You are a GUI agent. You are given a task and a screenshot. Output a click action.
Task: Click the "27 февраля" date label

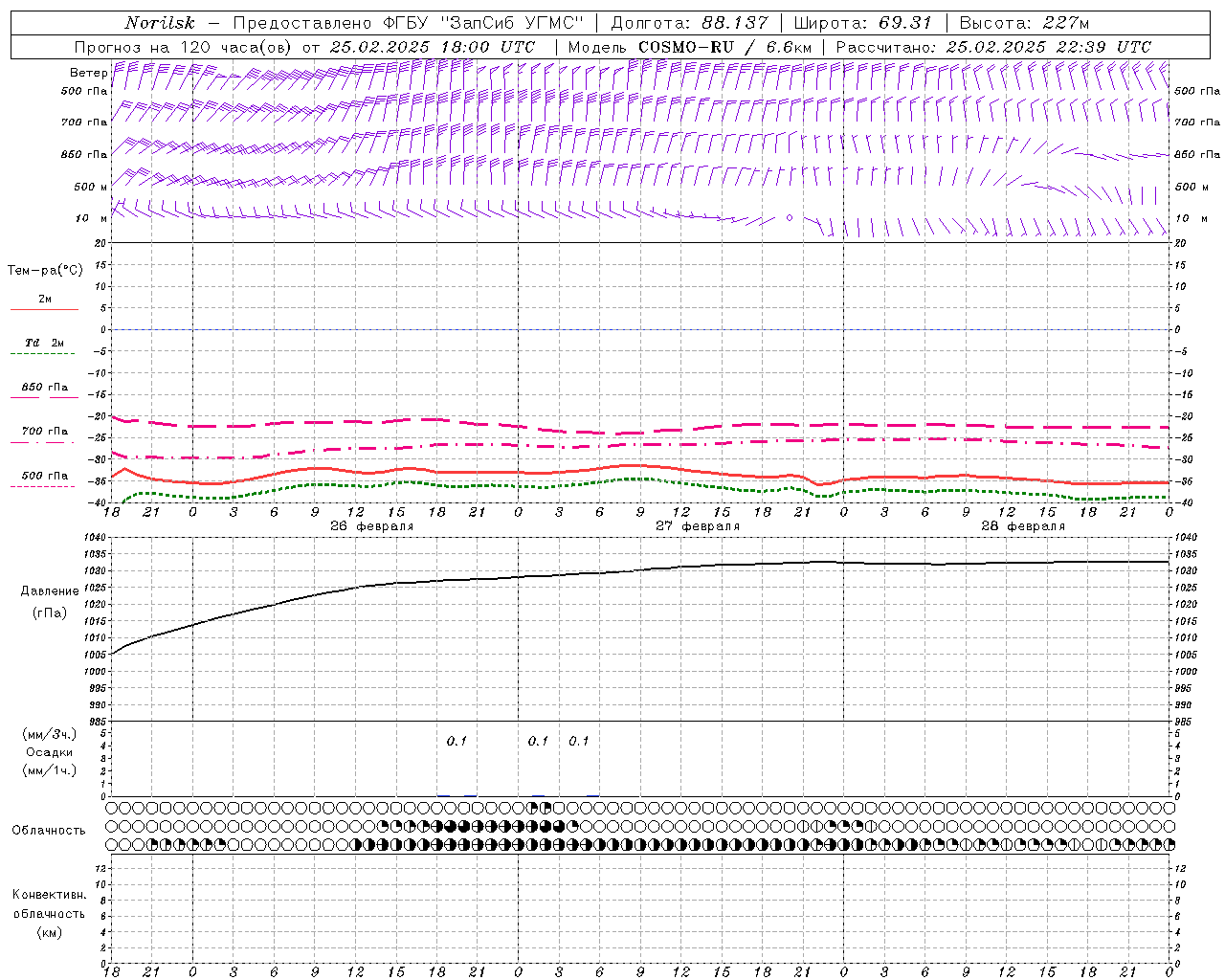698,526
